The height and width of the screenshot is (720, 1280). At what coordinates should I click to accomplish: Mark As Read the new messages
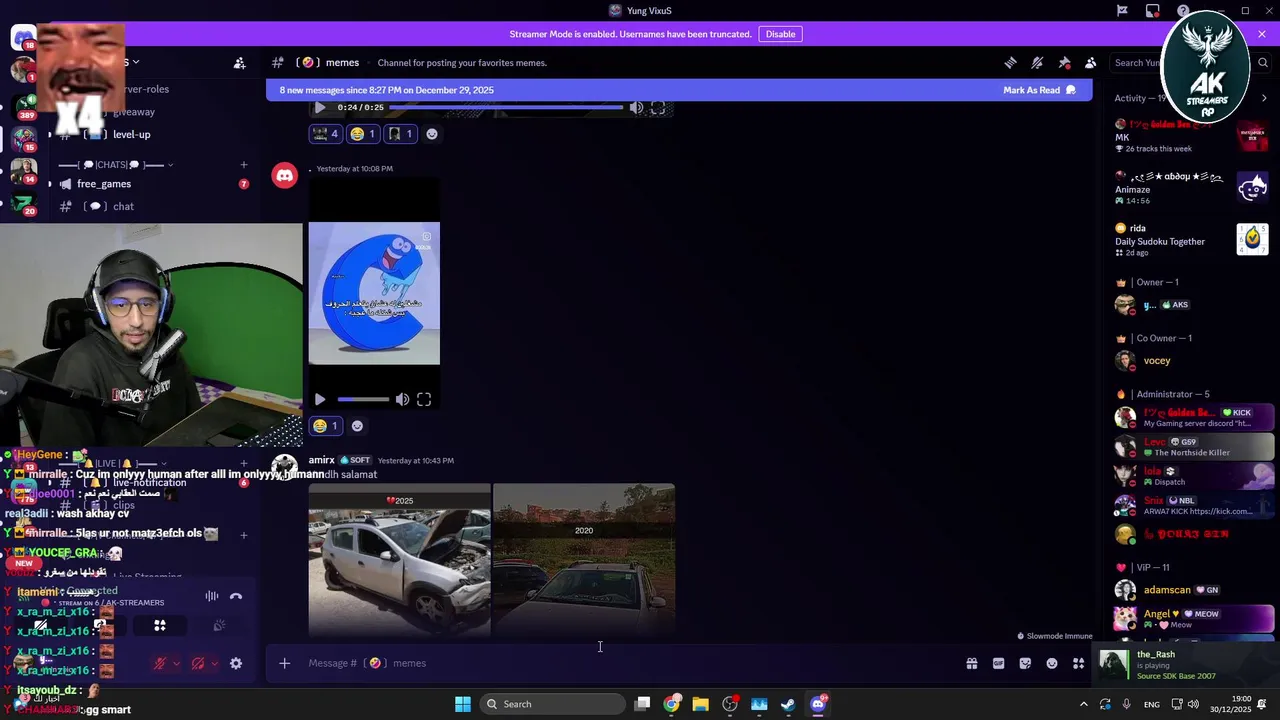[1039, 90]
